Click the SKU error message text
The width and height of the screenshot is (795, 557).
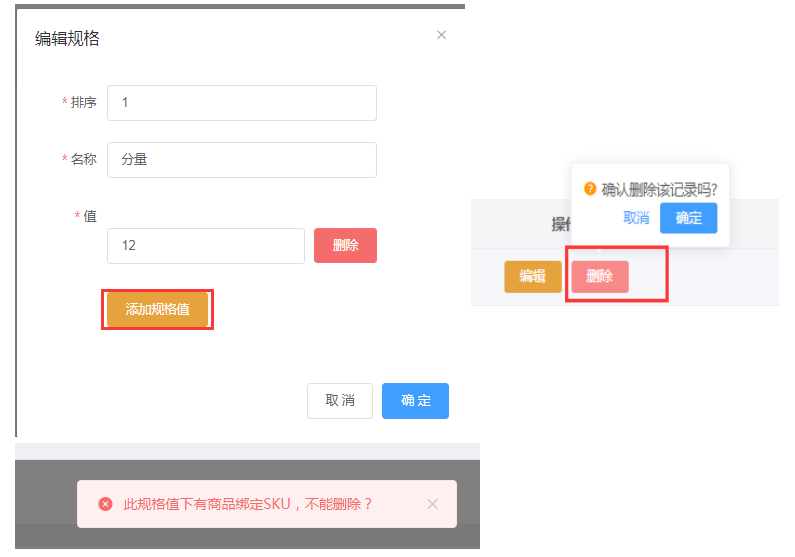coord(247,504)
